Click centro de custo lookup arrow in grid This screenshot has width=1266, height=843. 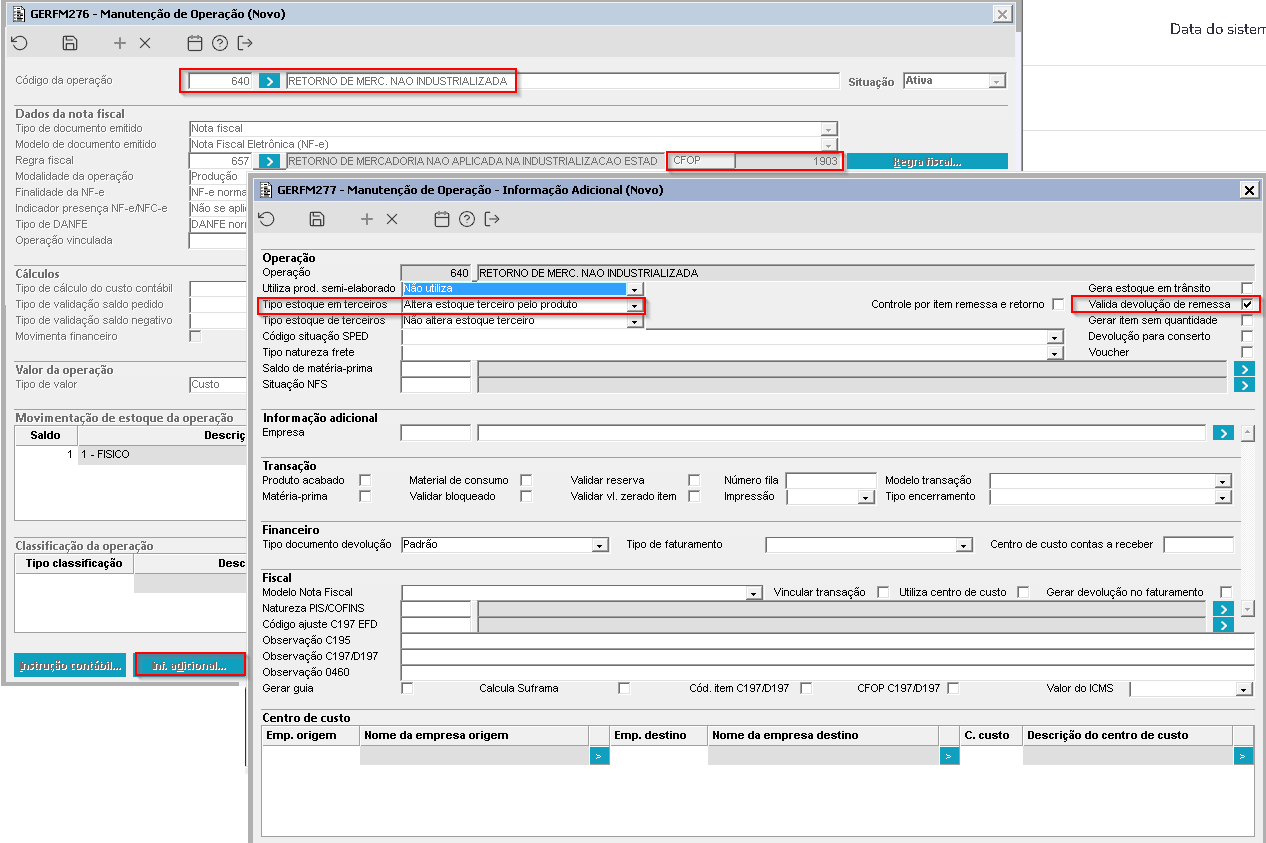click(1243, 757)
